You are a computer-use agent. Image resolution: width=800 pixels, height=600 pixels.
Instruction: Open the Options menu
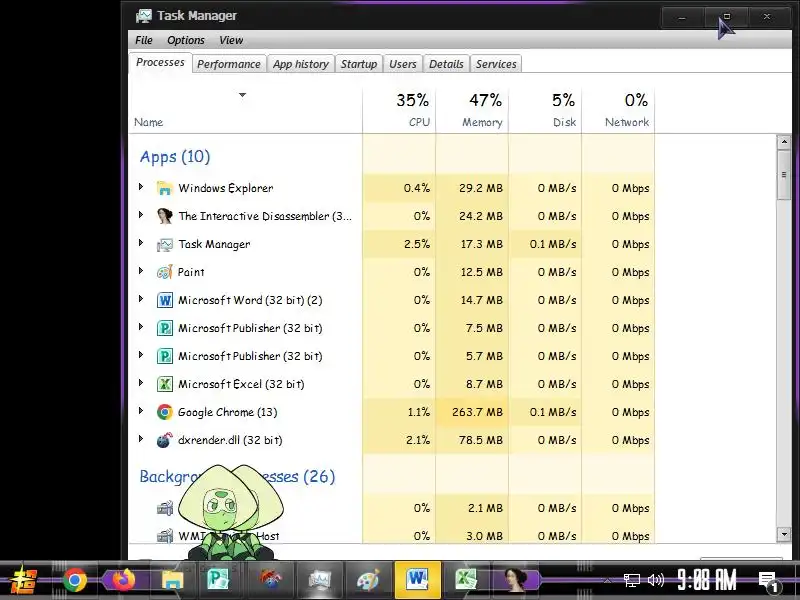pos(186,40)
